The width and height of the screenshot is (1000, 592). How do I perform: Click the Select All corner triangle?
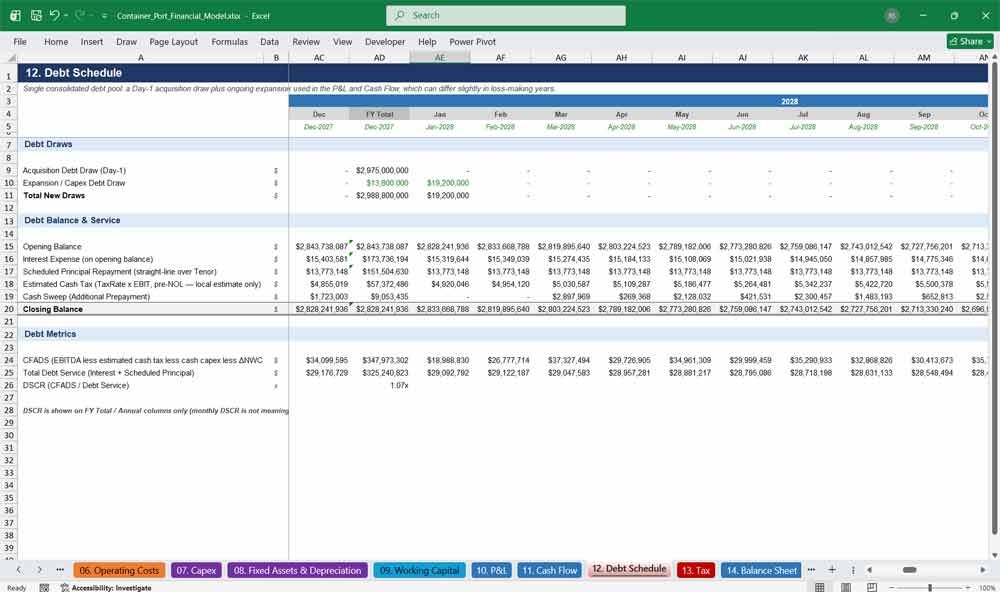point(10,58)
